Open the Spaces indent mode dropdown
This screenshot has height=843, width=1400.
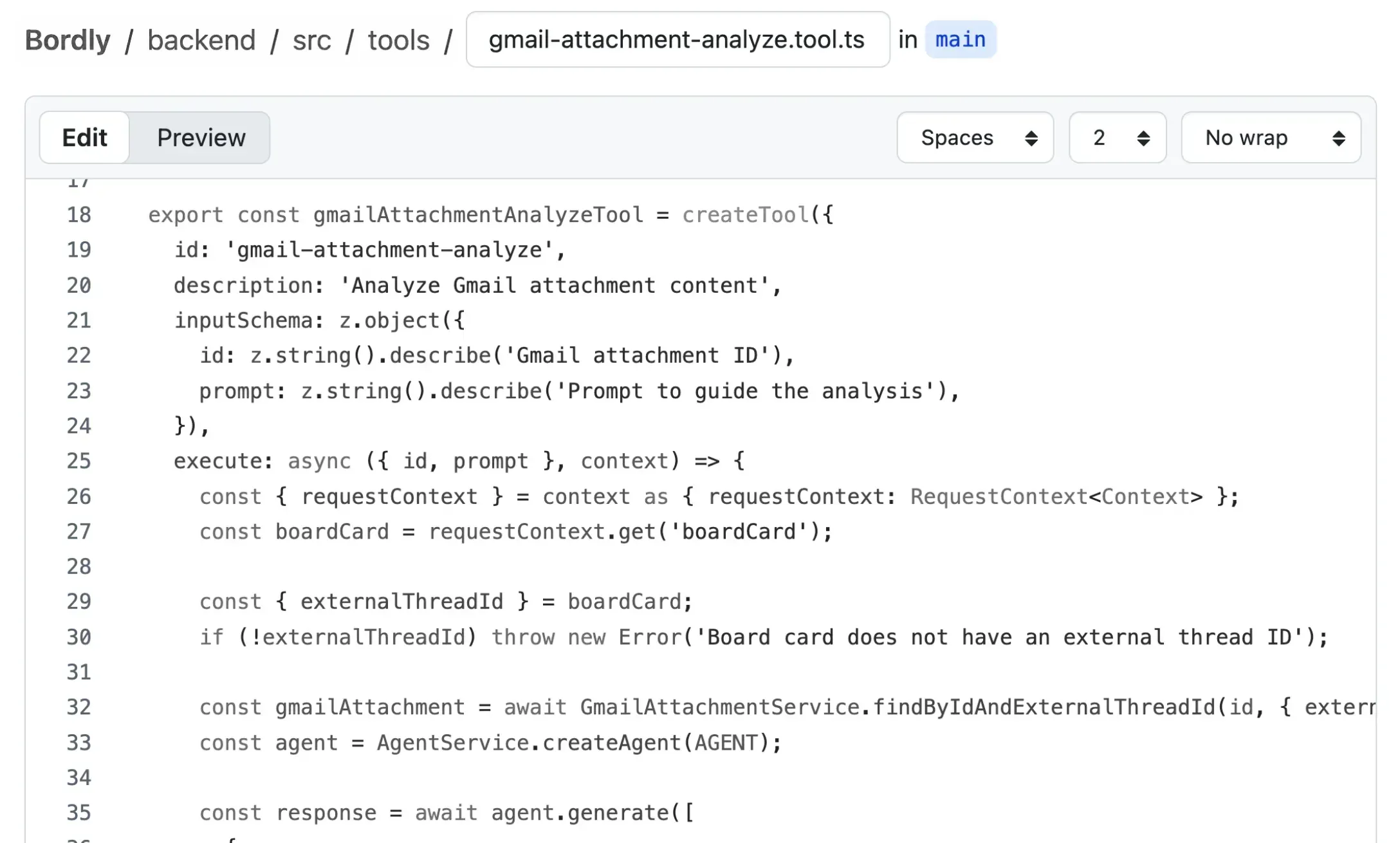click(x=975, y=138)
